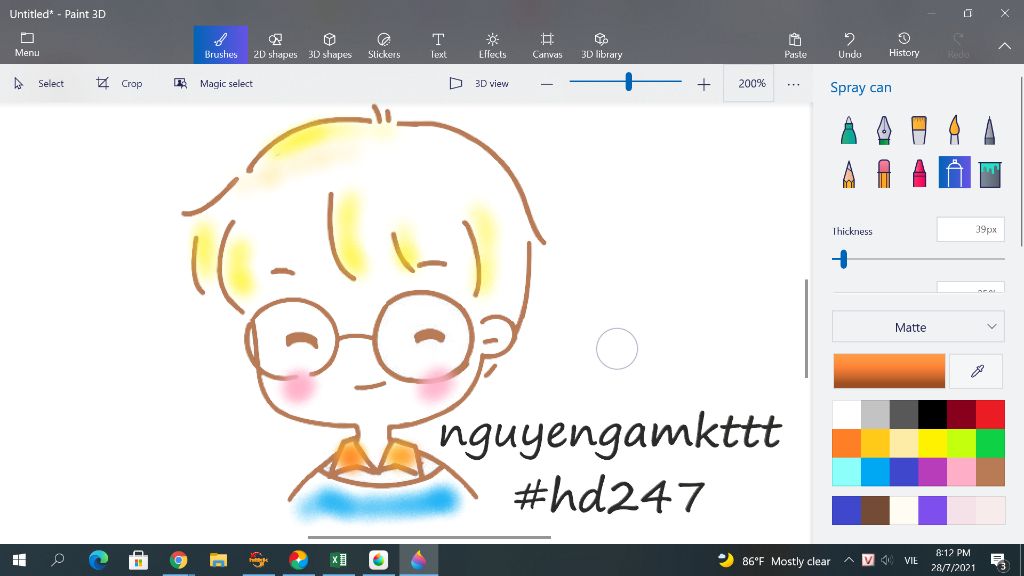Open the 3D shapes tab

point(330,44)
